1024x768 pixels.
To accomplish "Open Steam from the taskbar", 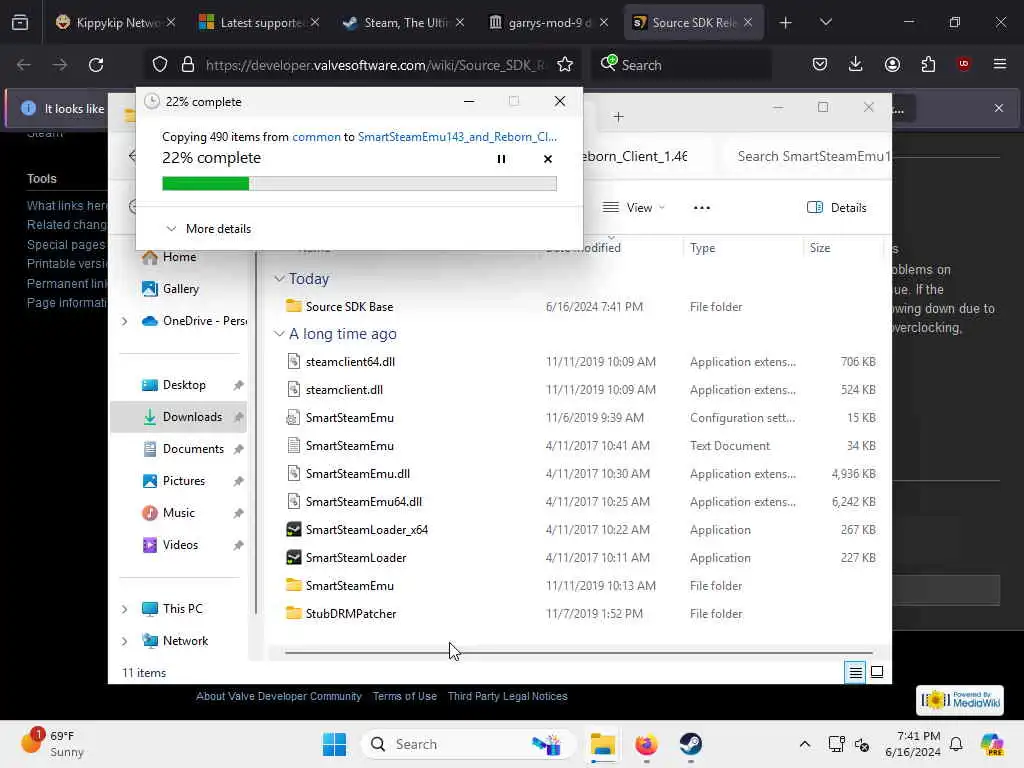I will (690, 744).
